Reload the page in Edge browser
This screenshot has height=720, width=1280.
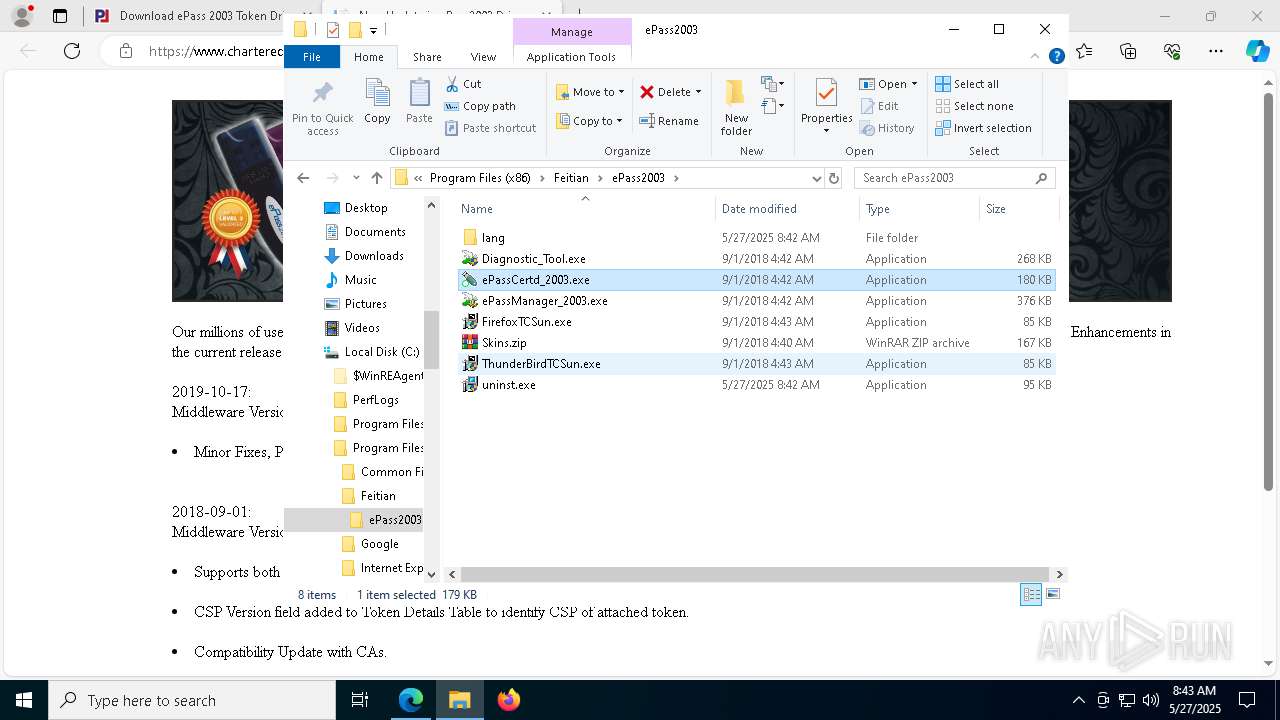(72, 51)
